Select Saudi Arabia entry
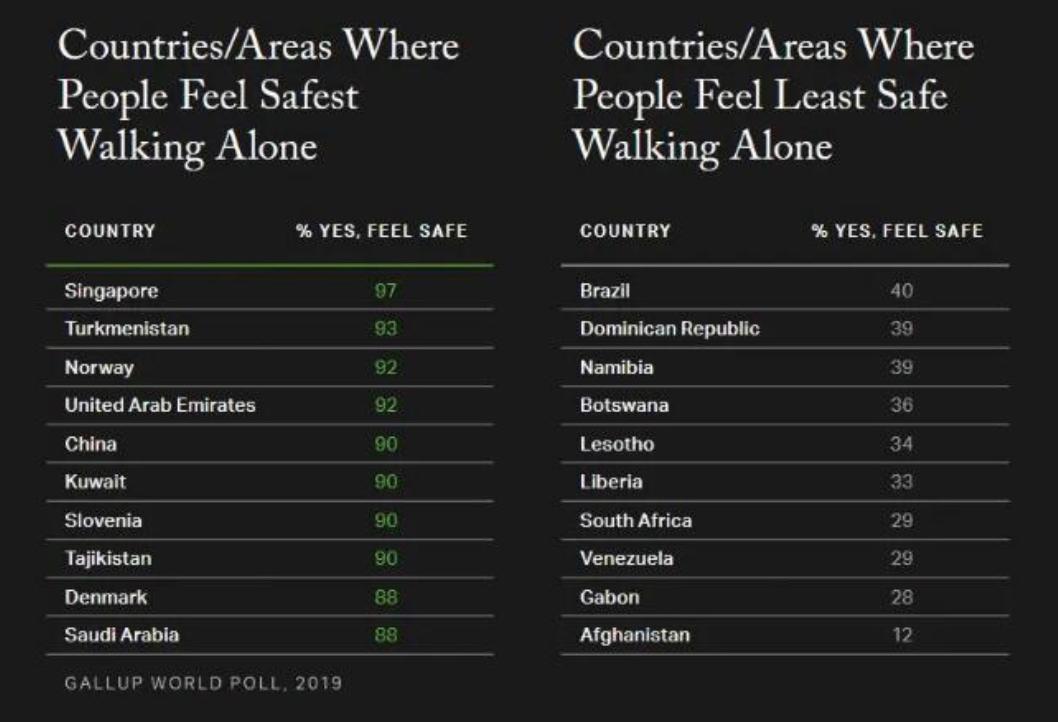Viewport: 1058px width, 722px height. (121, 635)
